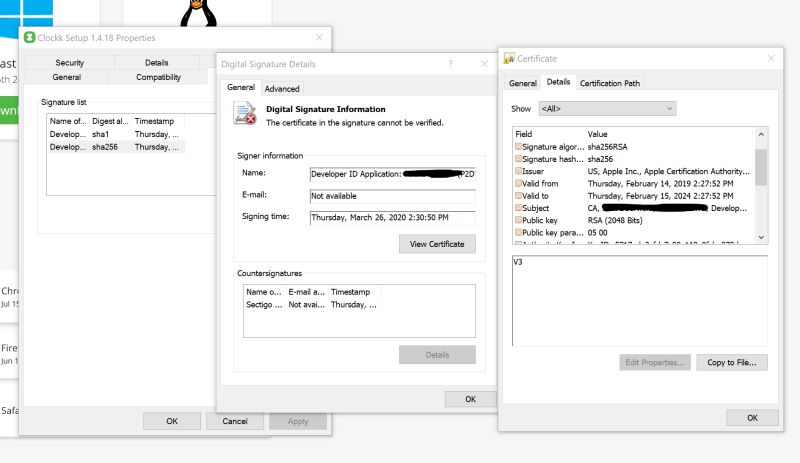This screenshot has width=800, height=463.
Task: Click the Signing time field
Action: point(393,217)
